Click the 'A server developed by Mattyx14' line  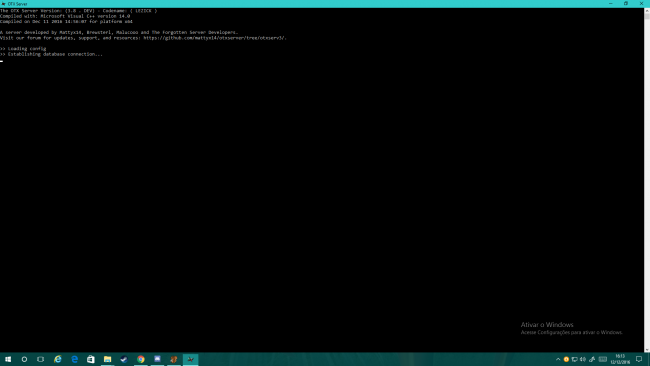[119, 32]
